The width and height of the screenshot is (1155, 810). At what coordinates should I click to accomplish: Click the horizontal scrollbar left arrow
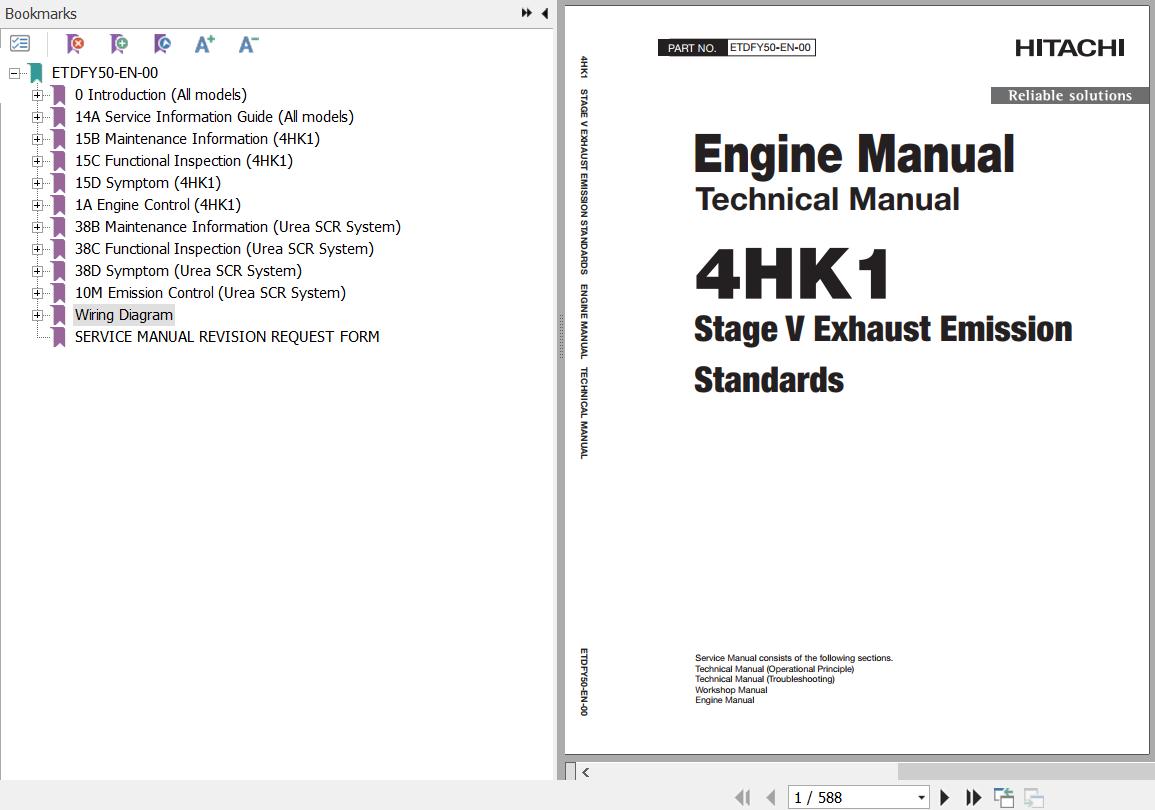pyautogui.click(x=586, y=772)
